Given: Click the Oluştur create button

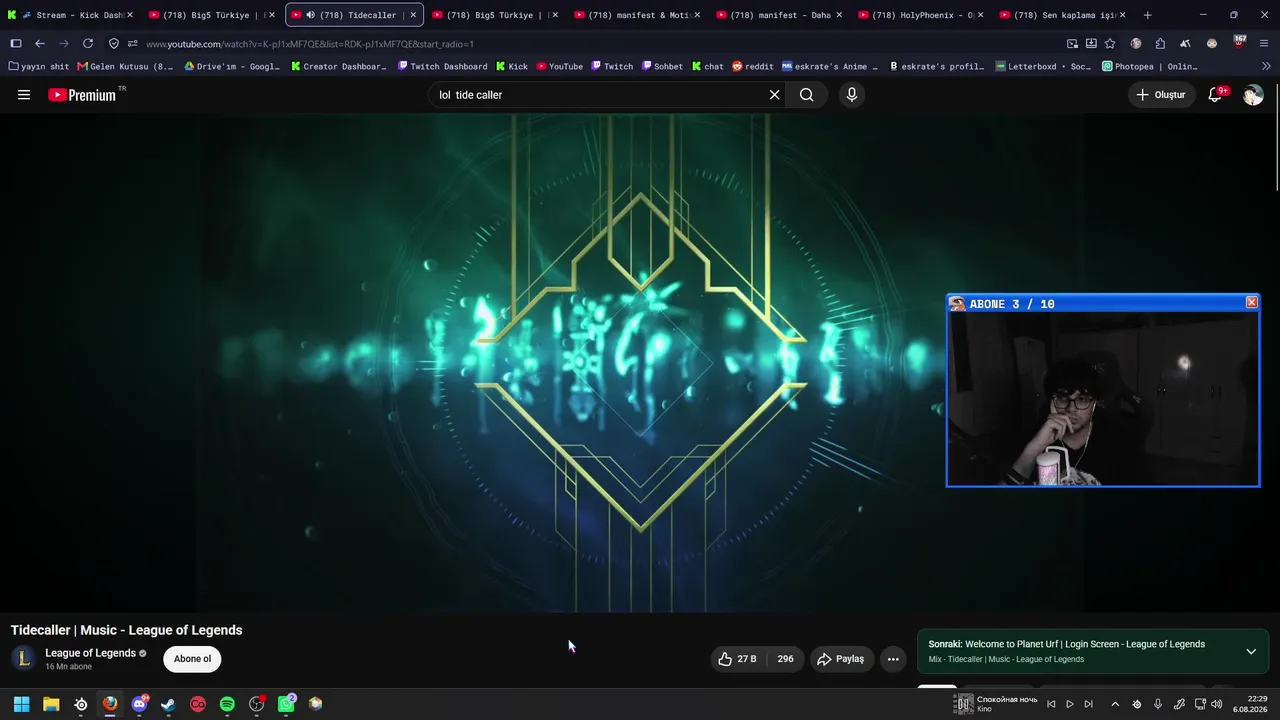Looking at the screenshot, I should tap(1161, 95).
